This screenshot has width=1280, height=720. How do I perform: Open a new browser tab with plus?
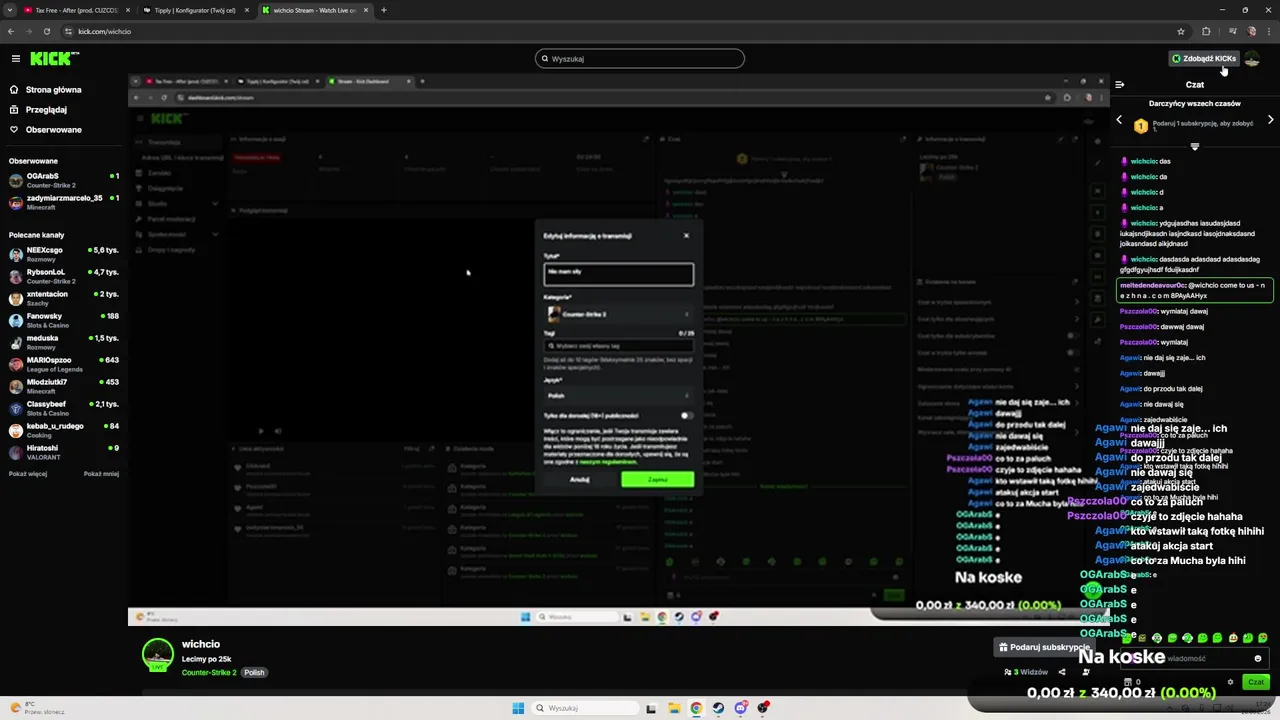[x=384, y=10]
